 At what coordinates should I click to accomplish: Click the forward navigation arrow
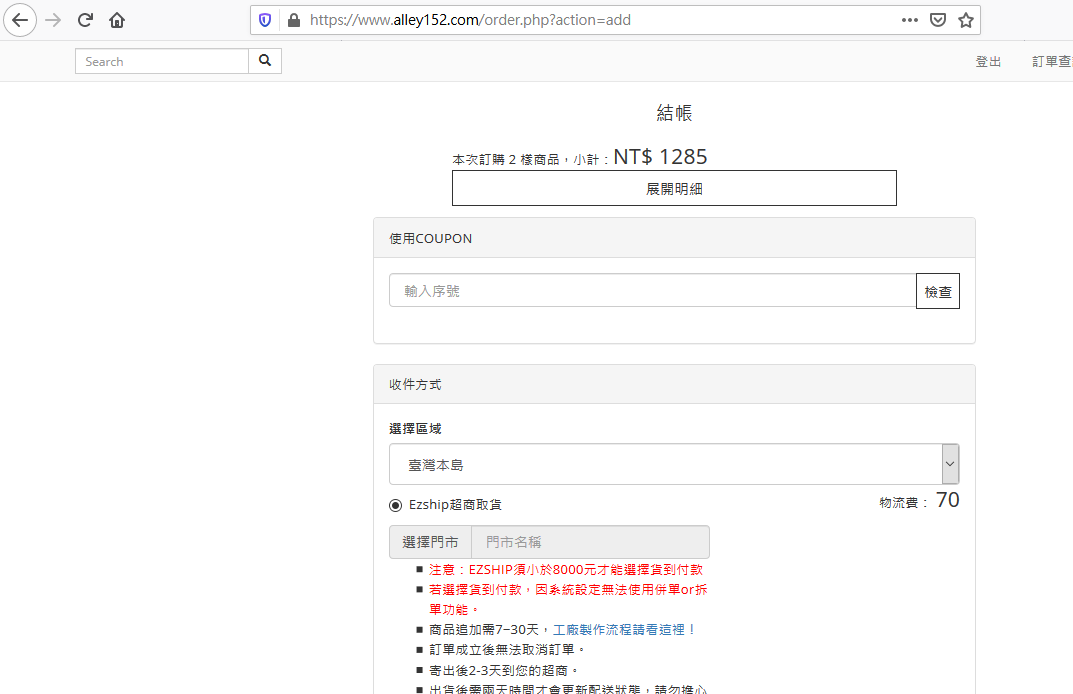point(53,20)
